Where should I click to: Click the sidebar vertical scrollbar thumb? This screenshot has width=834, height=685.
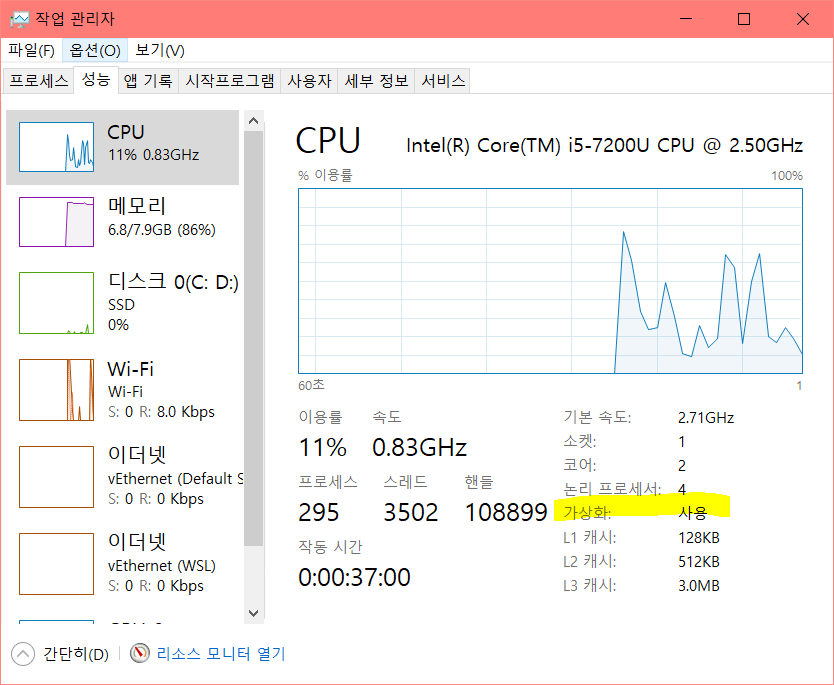pos(254,338)
